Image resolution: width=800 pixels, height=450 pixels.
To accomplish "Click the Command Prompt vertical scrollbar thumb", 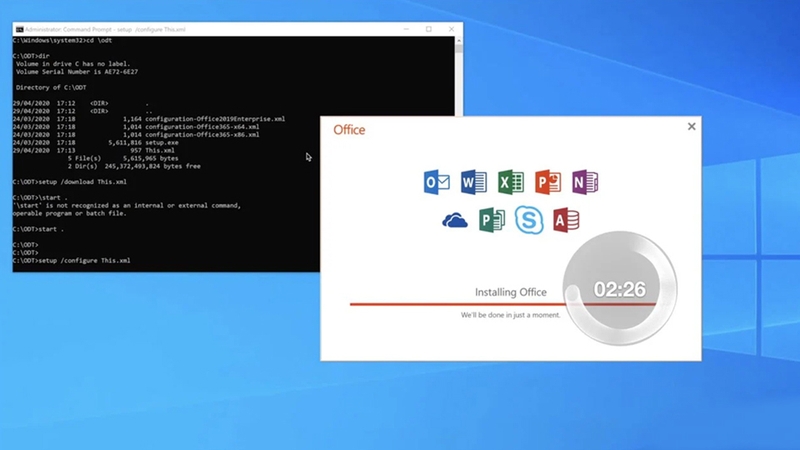I will pyautogui.click(x=459, y=48).
